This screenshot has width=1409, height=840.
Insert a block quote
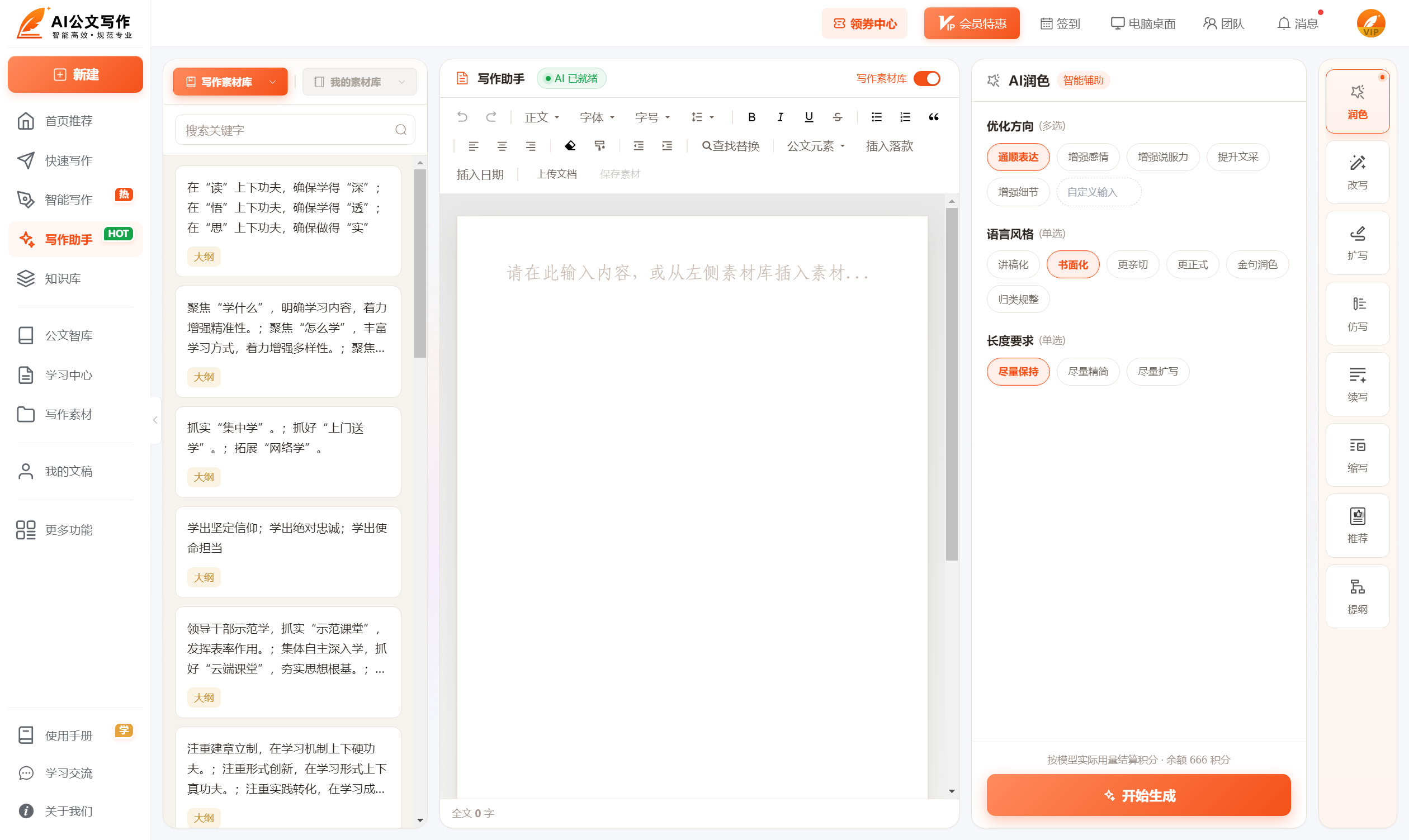[933, 117]
